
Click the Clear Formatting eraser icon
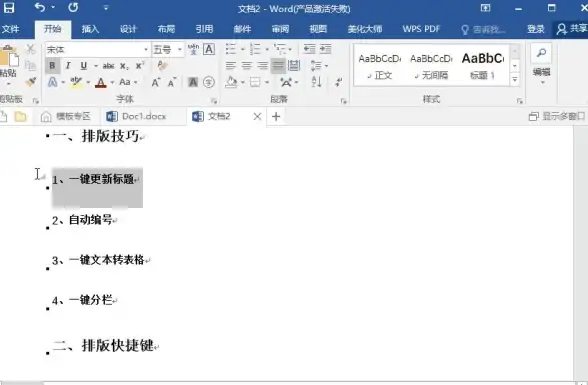[x=162, y=66]
